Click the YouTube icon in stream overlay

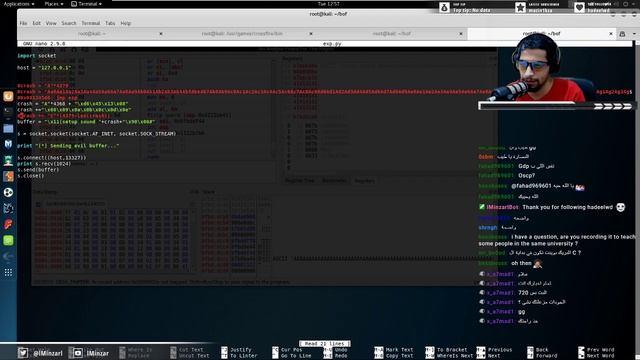tap(78, 353)
